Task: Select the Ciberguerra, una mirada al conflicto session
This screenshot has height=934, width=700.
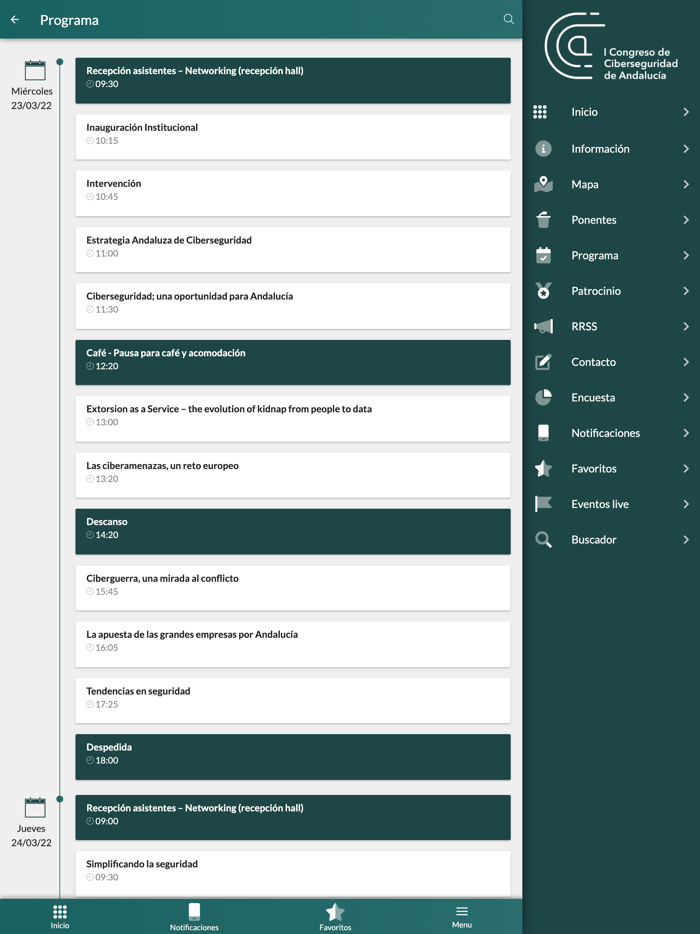Action: (292, 585)
